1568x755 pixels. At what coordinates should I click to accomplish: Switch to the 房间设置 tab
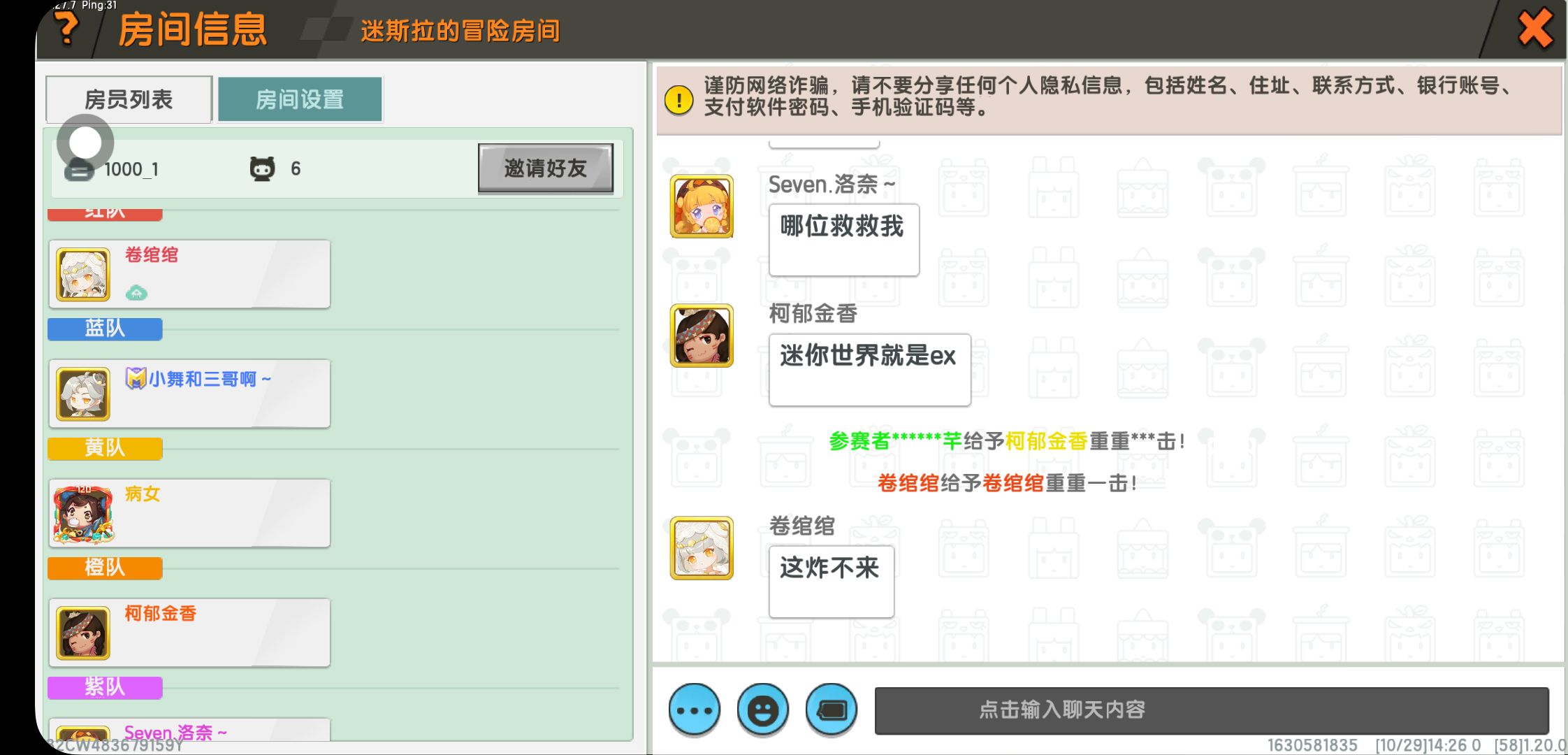click(x=300, y=100)
